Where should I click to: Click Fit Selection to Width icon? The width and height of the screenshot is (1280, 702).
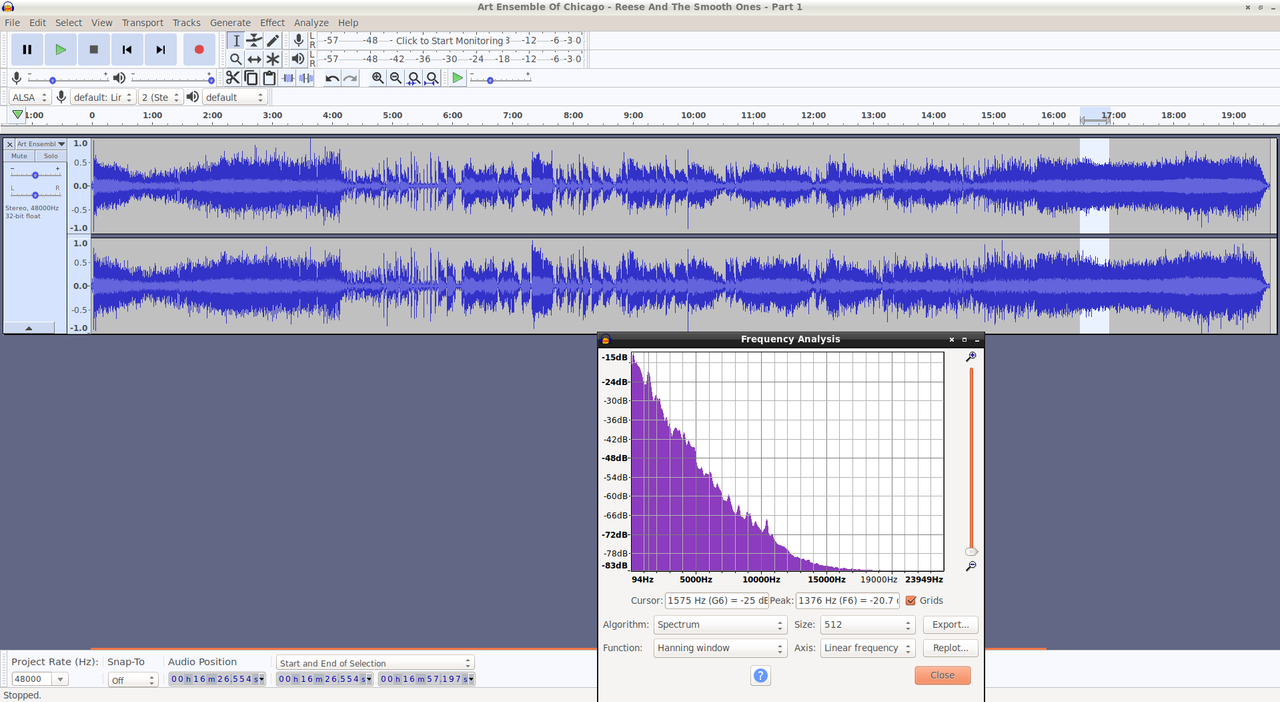click(414, 78)
